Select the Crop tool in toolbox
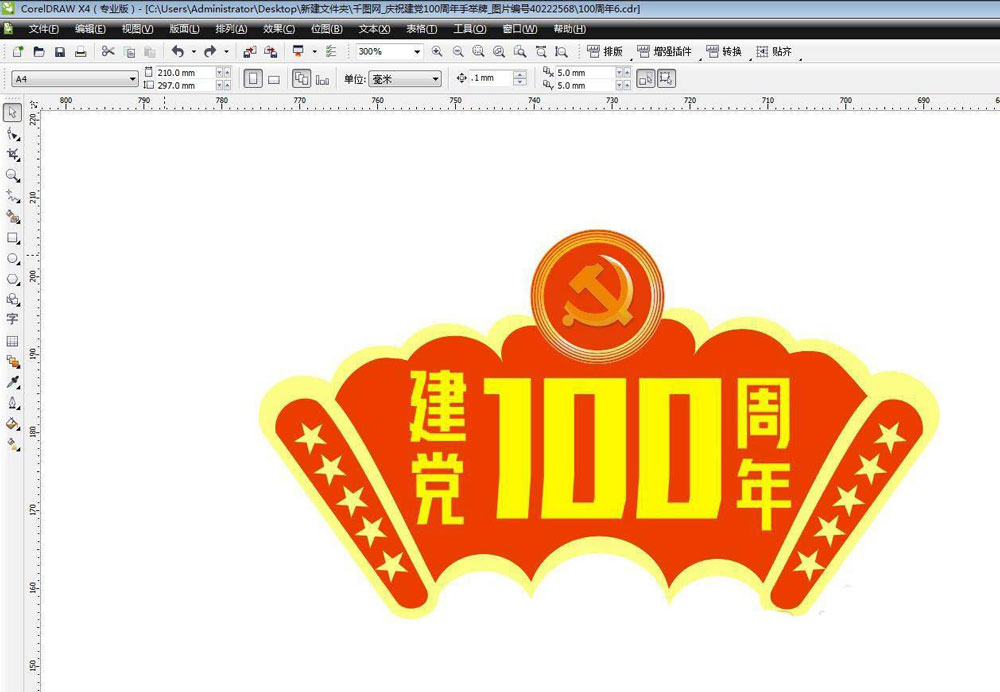This screenshot has width=1000, height=692. 13,155
